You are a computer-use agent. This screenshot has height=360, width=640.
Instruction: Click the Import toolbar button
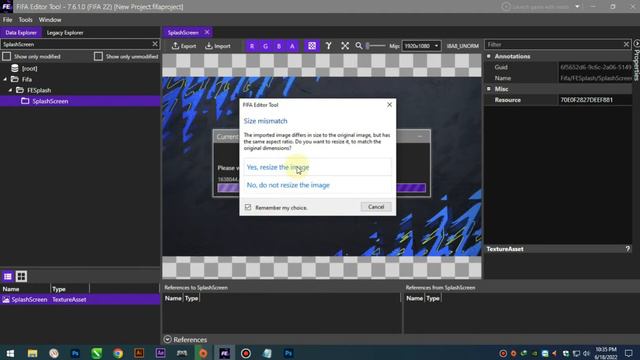point(218,46)
